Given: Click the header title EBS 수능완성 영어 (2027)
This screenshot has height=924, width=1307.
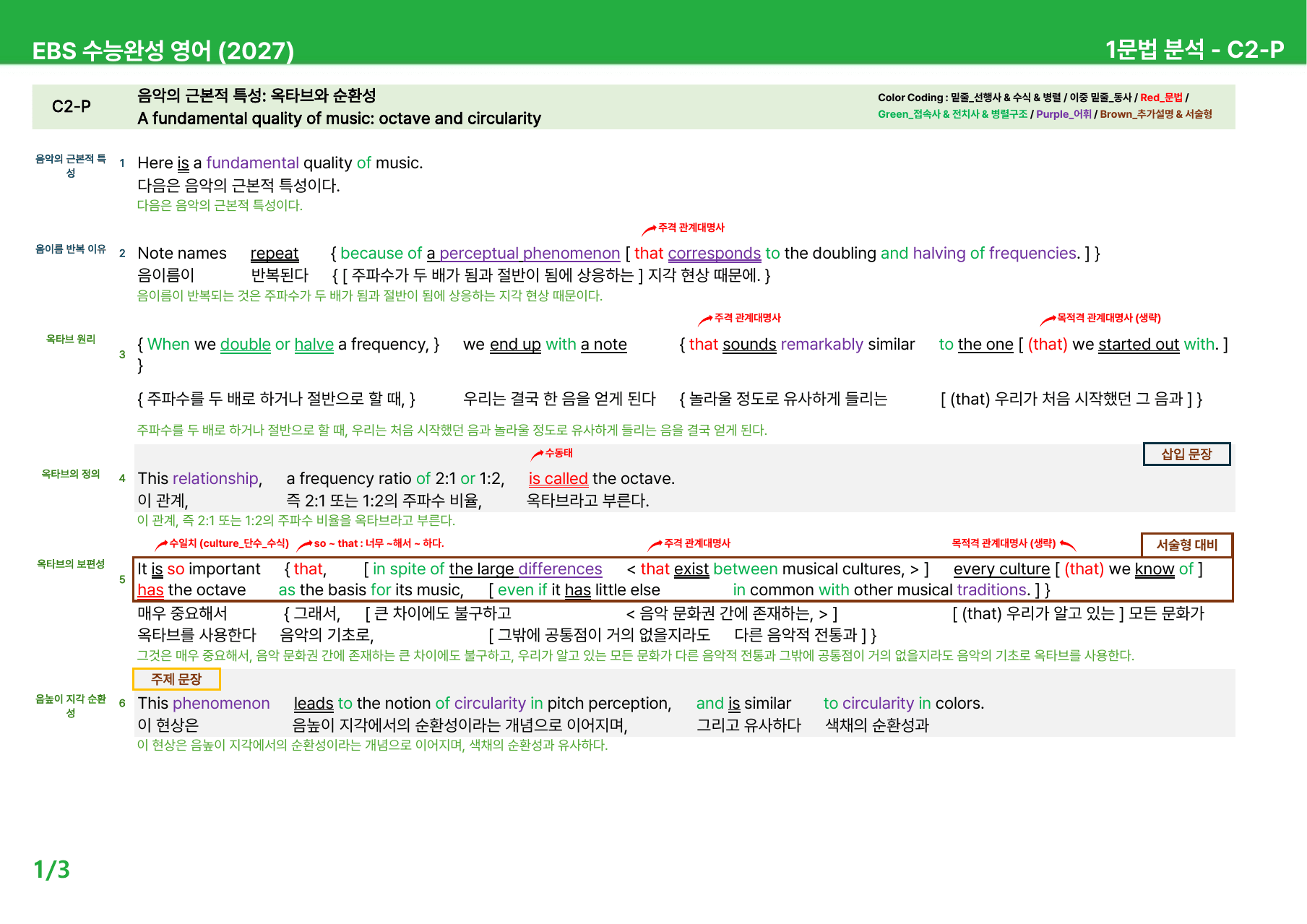Looking at the screenshot, I should coord(163,51).
